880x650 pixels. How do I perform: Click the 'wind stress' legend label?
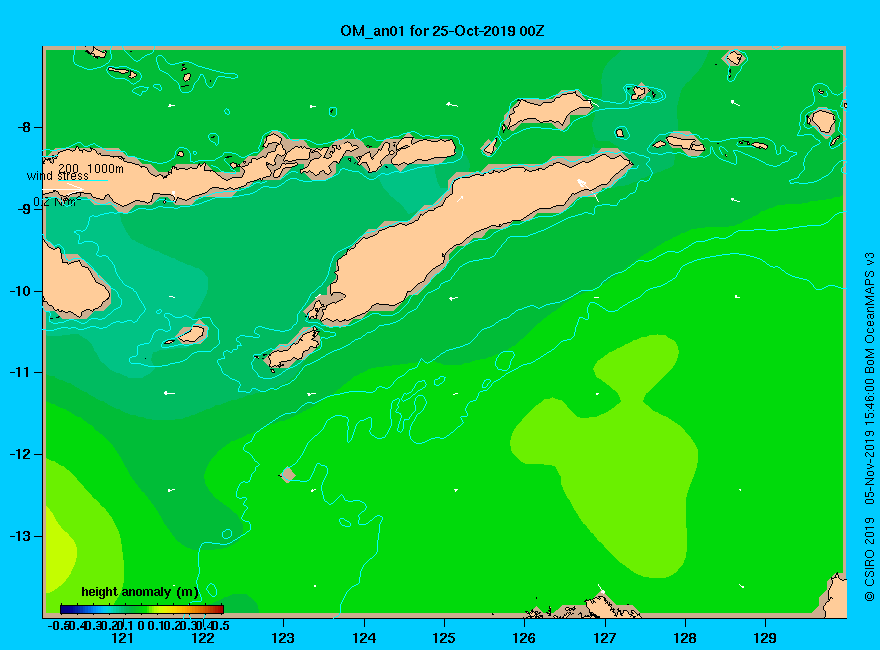pyautogui.click(x=57, y=176)
